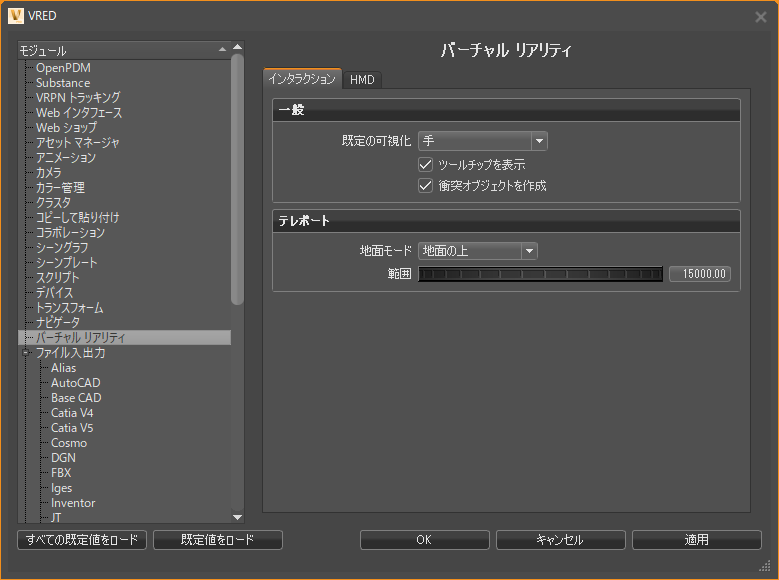Select トランスフォーム module
This screenshot has width=779, height=580.
tap(70, 308)
